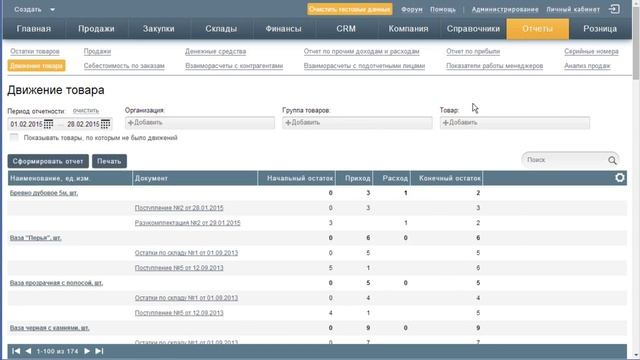The image size is (640, 360).
Task: Open the Компания tab
Action: pyautogui.click(x=409, y=29)
